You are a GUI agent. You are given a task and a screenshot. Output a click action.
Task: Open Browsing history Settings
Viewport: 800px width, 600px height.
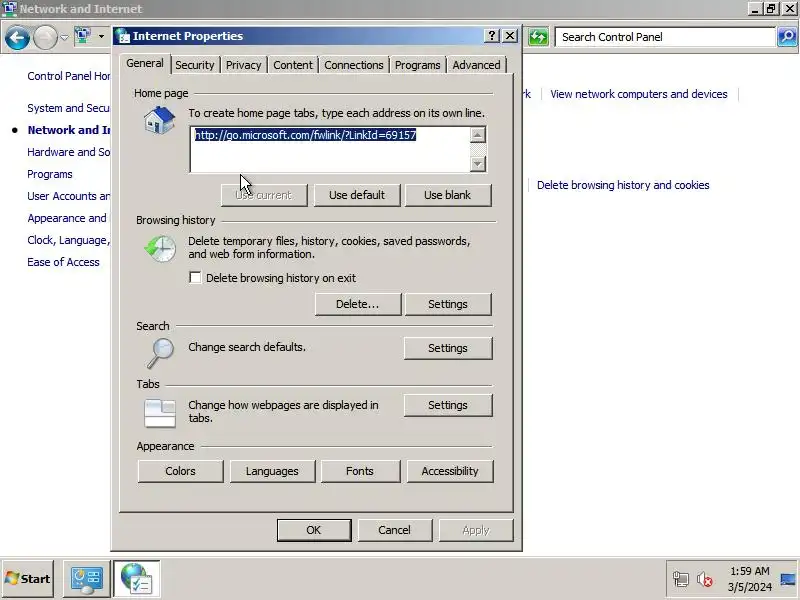coord(447,304)
